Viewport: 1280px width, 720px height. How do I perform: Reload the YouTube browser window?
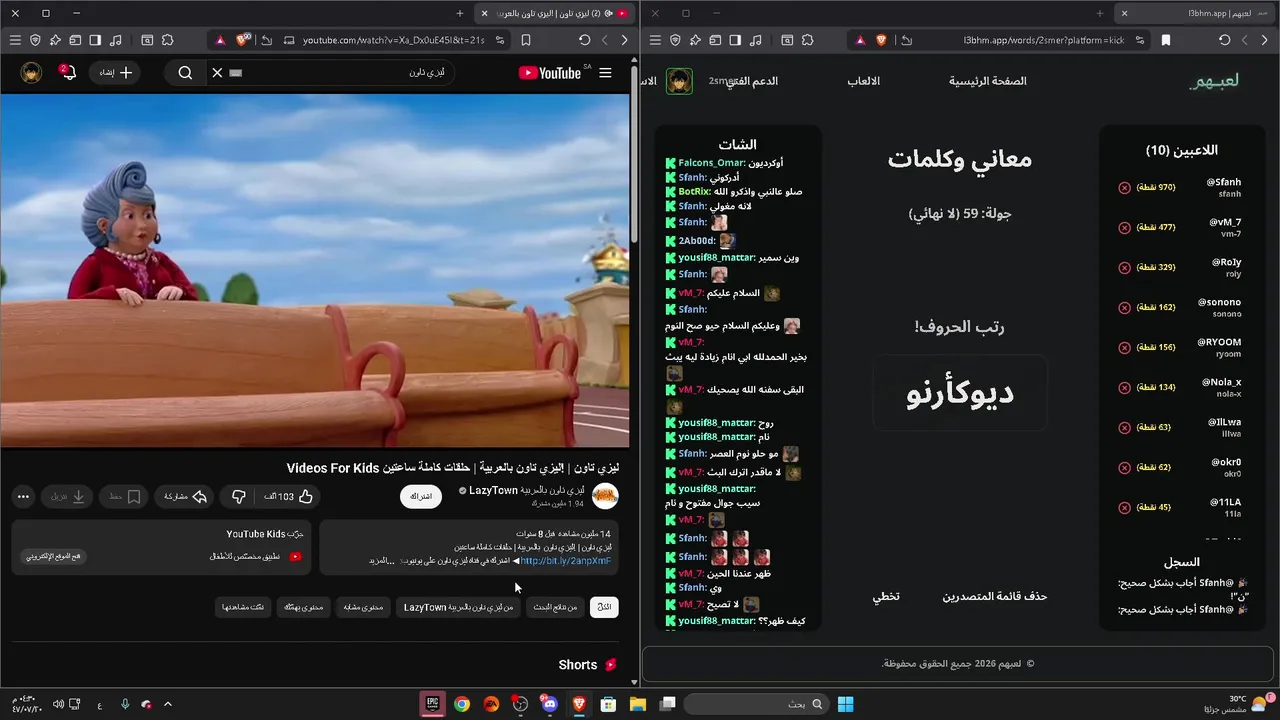click(584, 40)
